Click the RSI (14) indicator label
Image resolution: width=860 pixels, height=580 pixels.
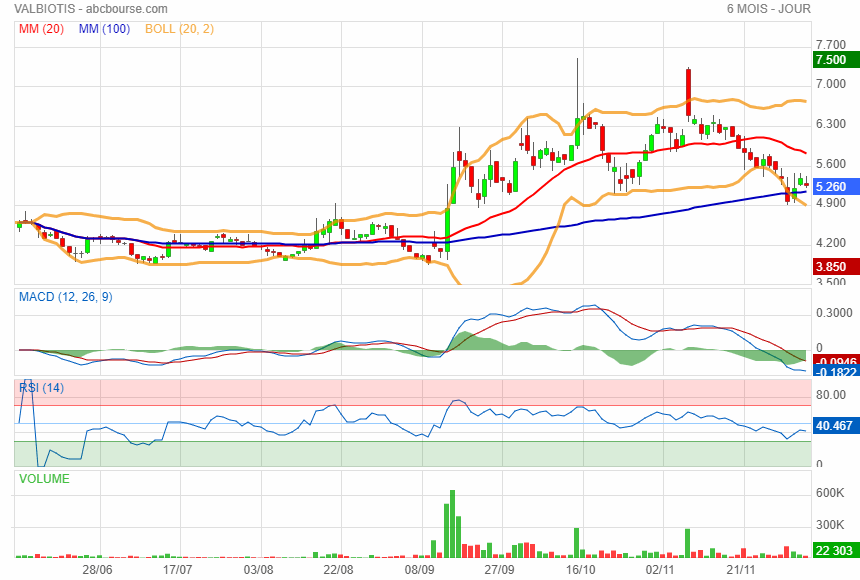[x=41, y=388]
